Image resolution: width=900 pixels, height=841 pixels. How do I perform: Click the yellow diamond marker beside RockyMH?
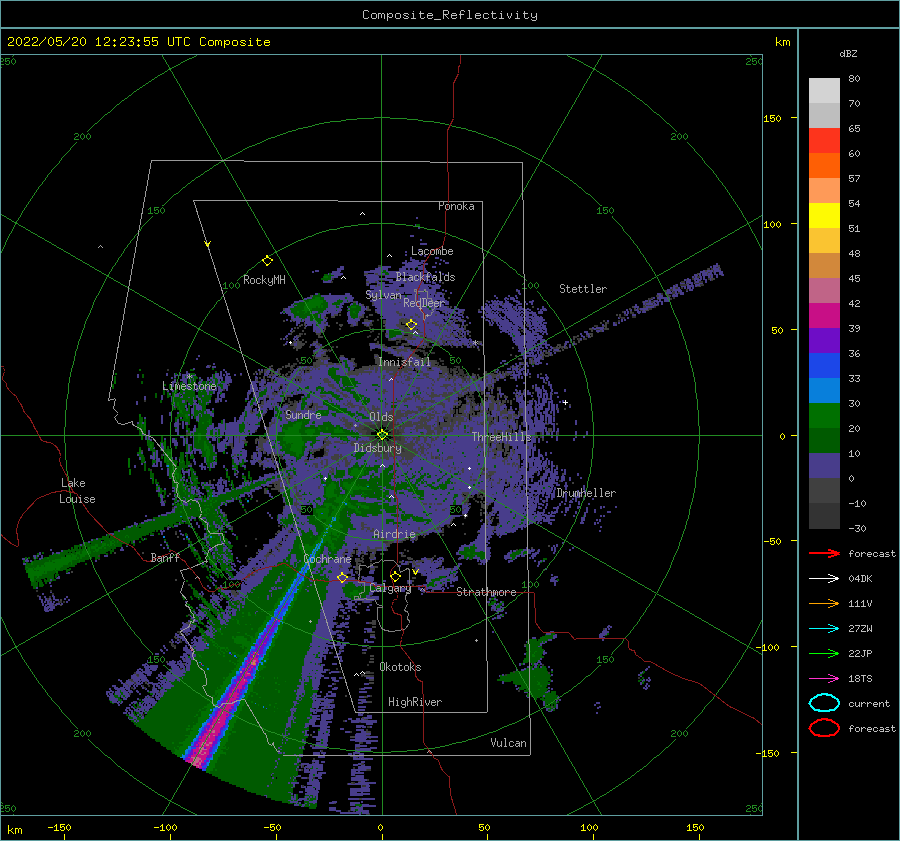[267, 261]
